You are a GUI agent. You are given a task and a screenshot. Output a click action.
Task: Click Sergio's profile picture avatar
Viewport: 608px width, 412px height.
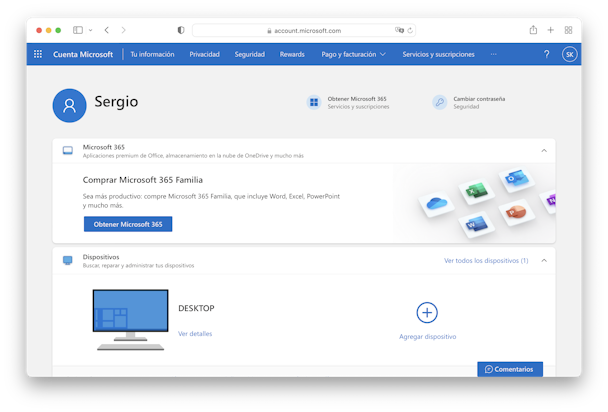coord(69,105)
